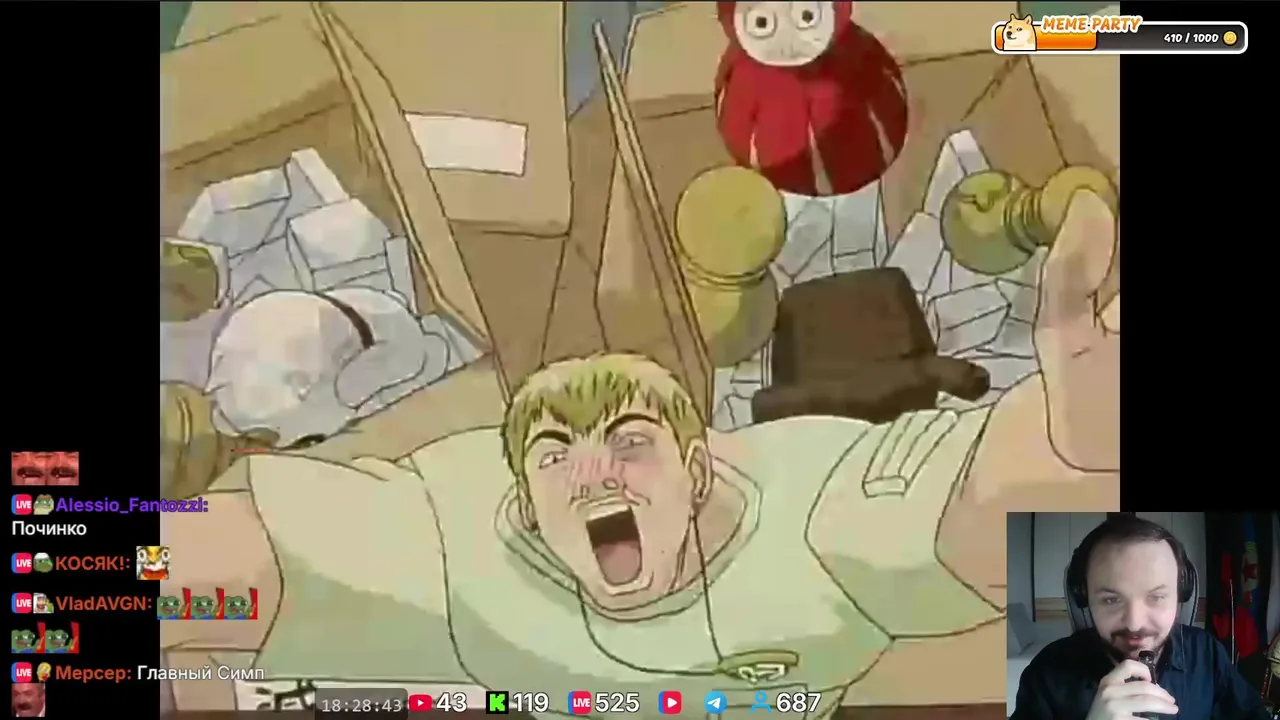The image size is (1280, 720).
Task: Click the Doge head on Meme Party bar
Action: tap(1019, 32)
